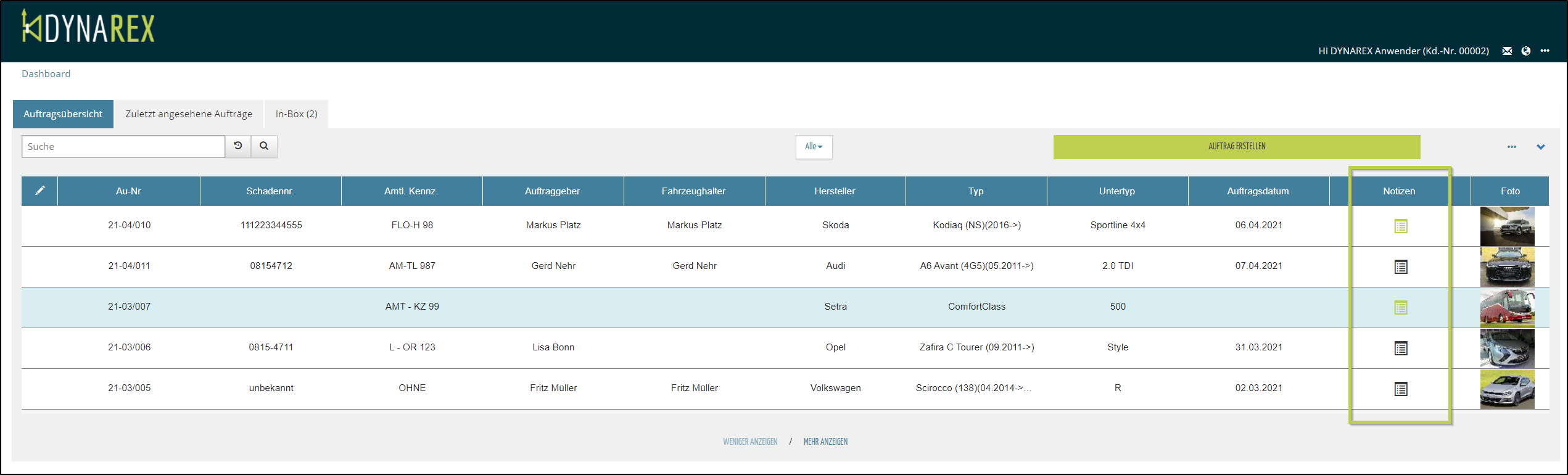1568x475 pixels.
Task: Switch to Zuletzt angesehene Aufträge tab
Action: coord(189,114)
